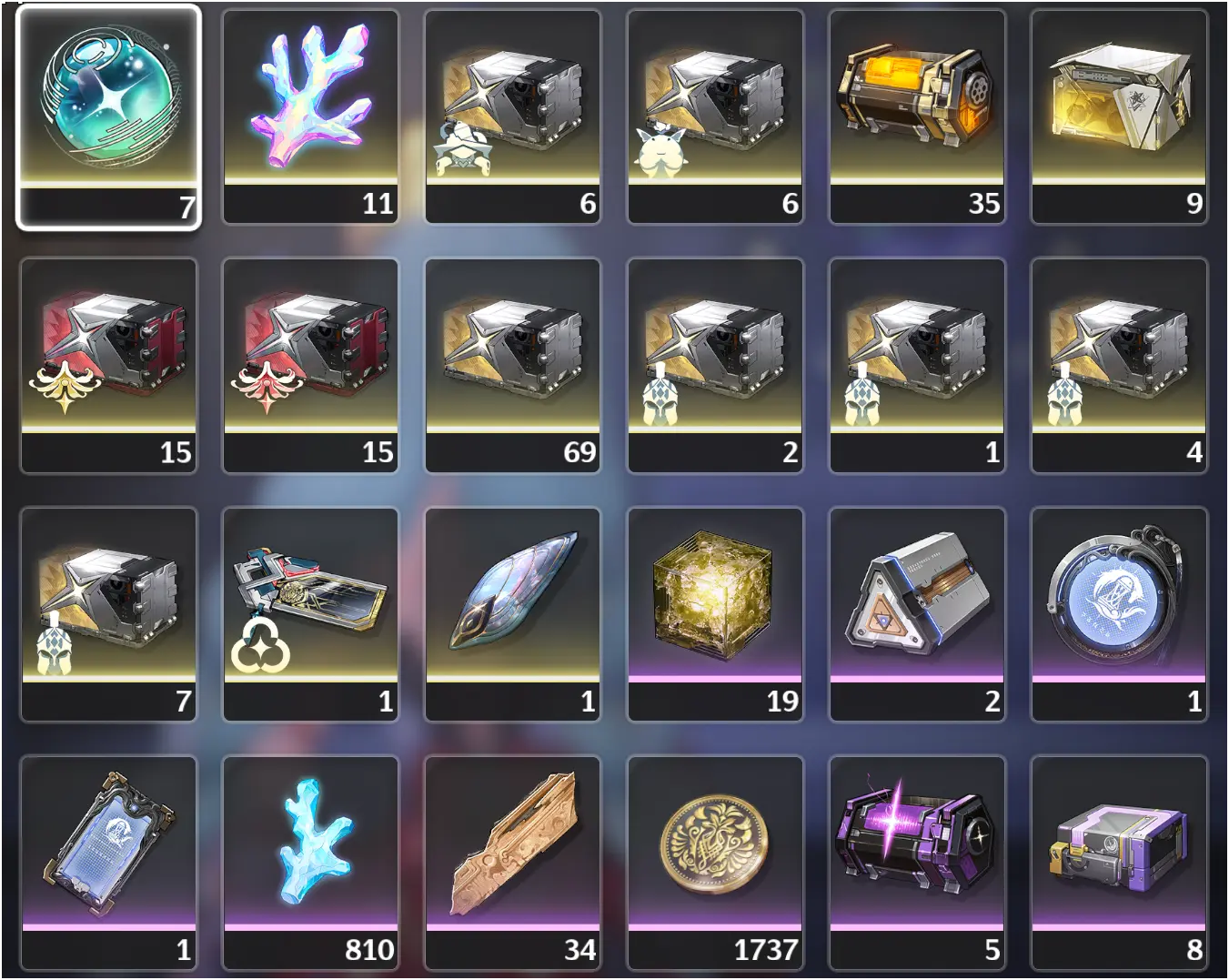
Task: Click the iridescent leaf-shaped shard item
Action: [x=513, y=614]
